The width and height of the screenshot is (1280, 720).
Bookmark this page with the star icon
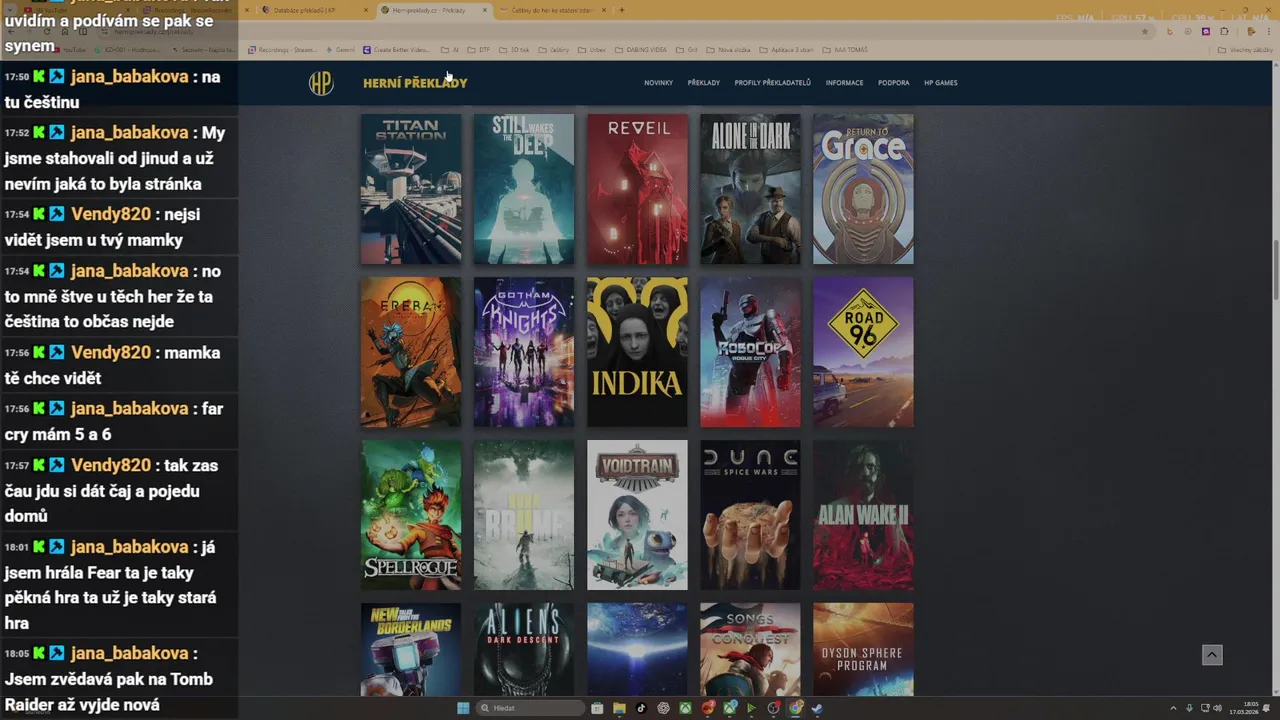coord(1145,31)
